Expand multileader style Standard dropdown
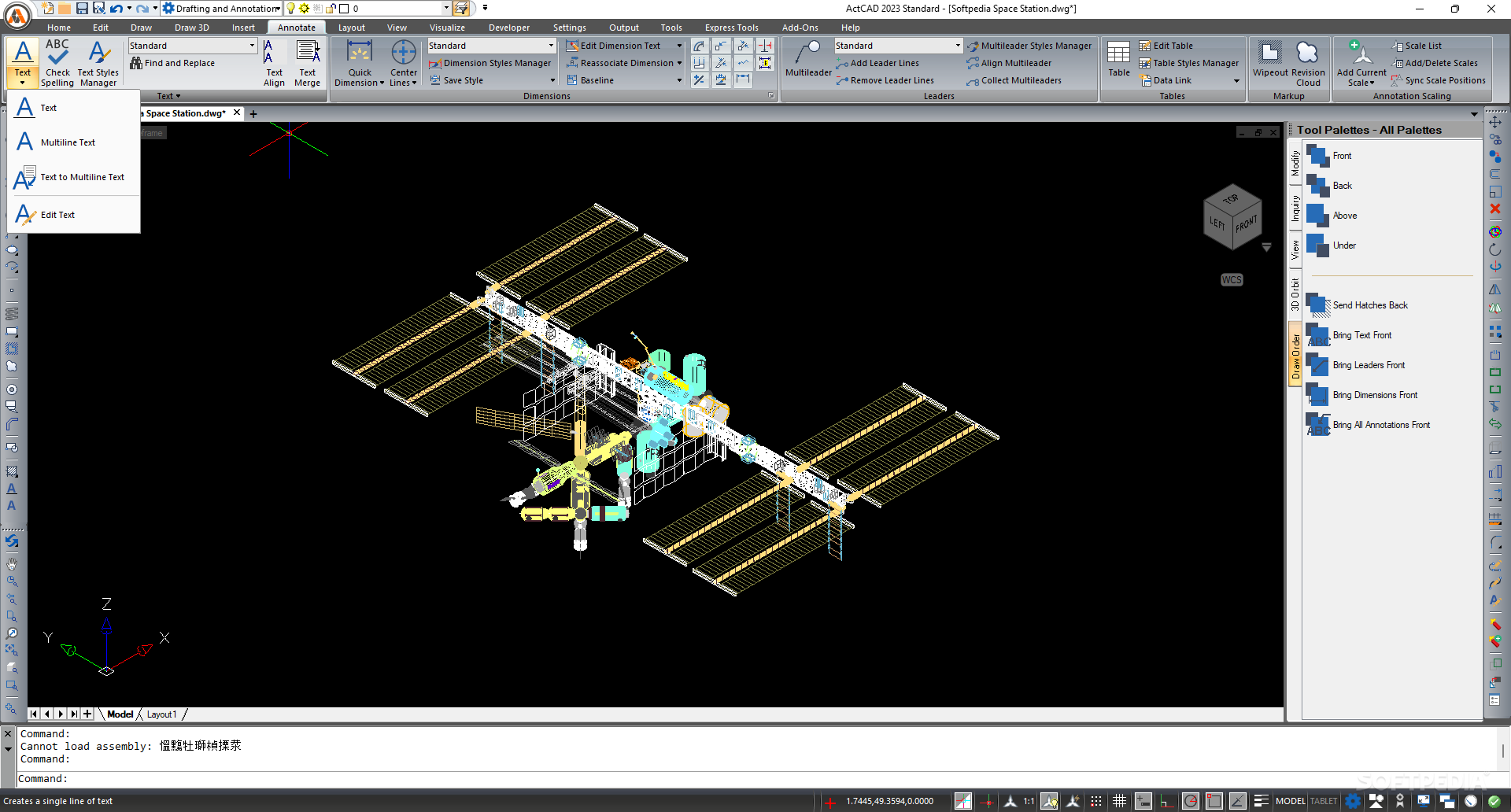This screenshot has height=812, width=1511. point(958,46)
